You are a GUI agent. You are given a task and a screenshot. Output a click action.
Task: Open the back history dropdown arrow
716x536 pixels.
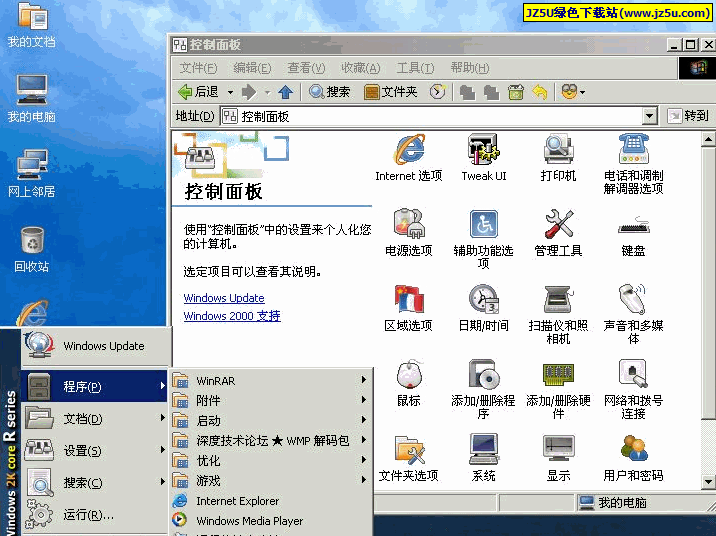point(231,93)
